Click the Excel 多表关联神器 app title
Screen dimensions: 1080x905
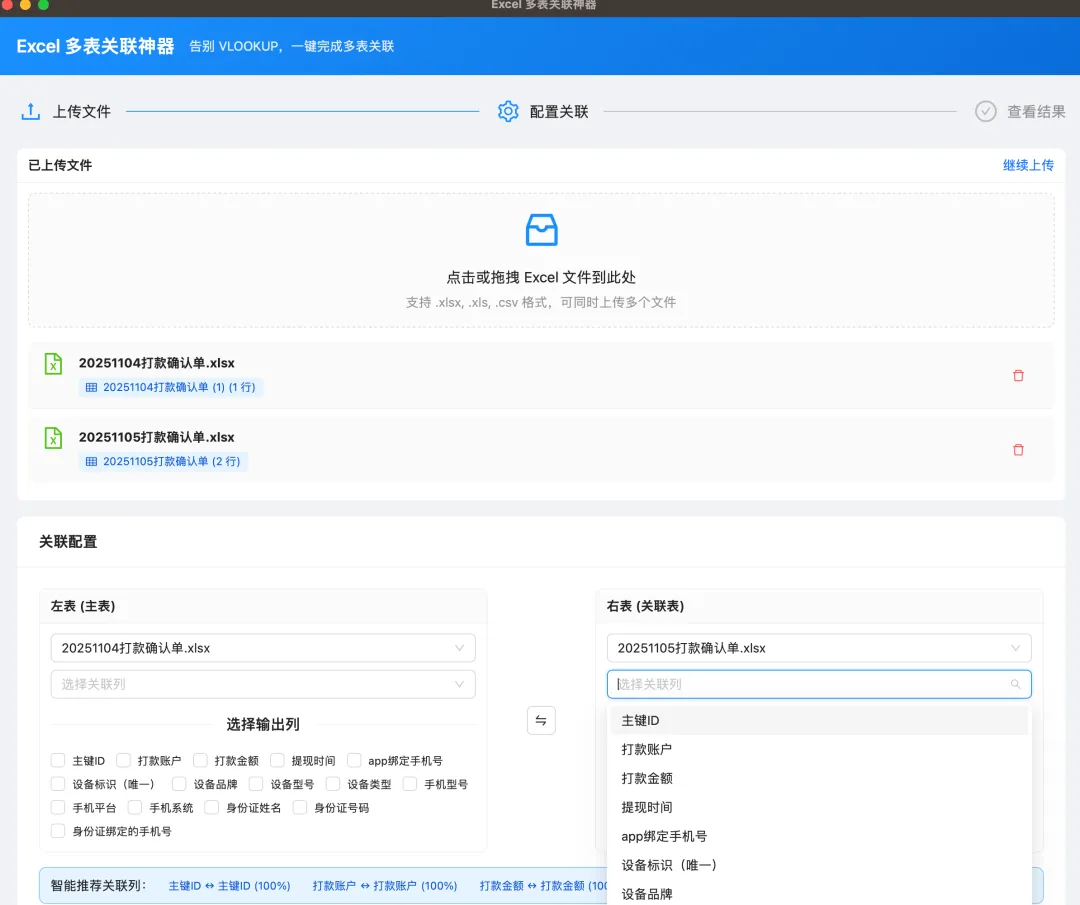tap(95, 46)
